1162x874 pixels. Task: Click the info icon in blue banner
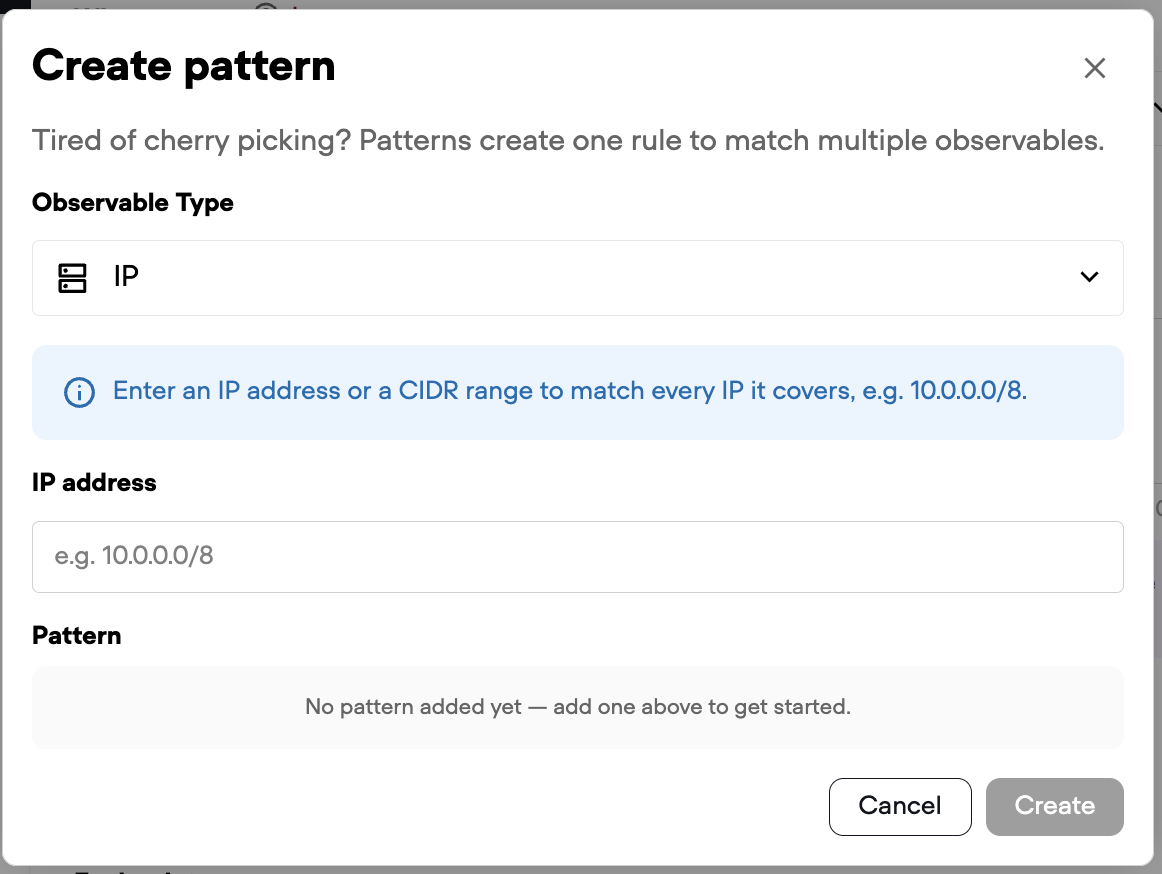(79, 392)
